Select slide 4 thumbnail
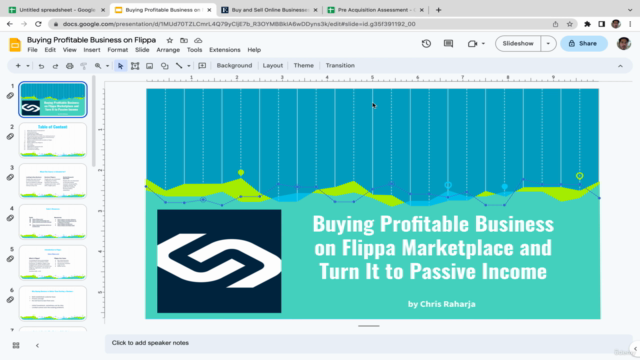The height and width of the screenshot is (360, 640). 53,222
